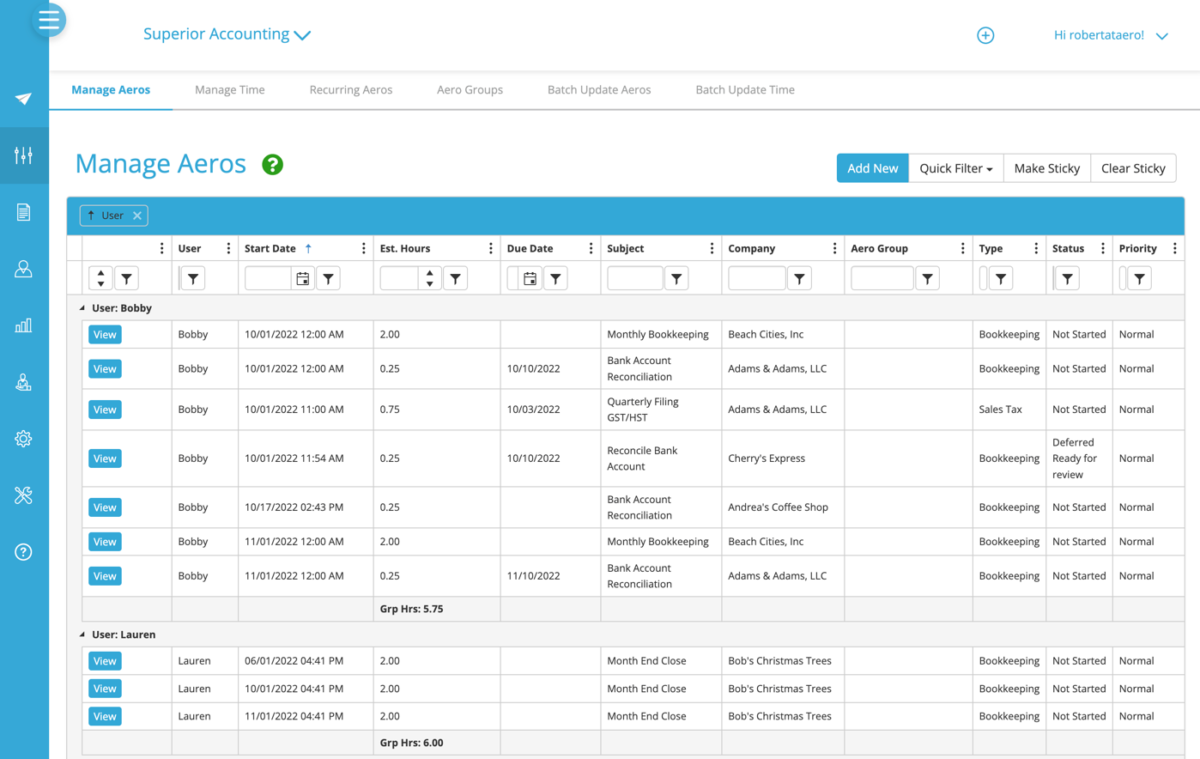Select the paper plane icon in the sidebar
Image resolution: width=1200 pixels, height=759 pixels.
click(23, 99)
